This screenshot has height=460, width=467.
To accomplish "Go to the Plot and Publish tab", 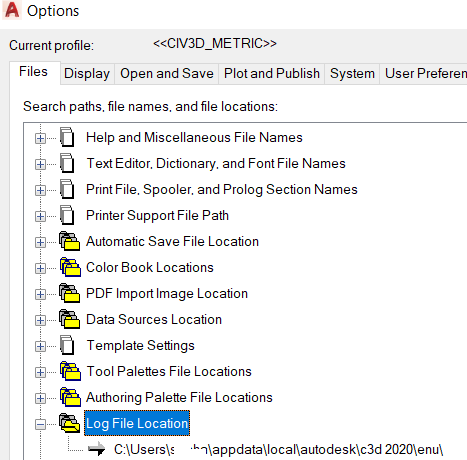I will 272,74.
